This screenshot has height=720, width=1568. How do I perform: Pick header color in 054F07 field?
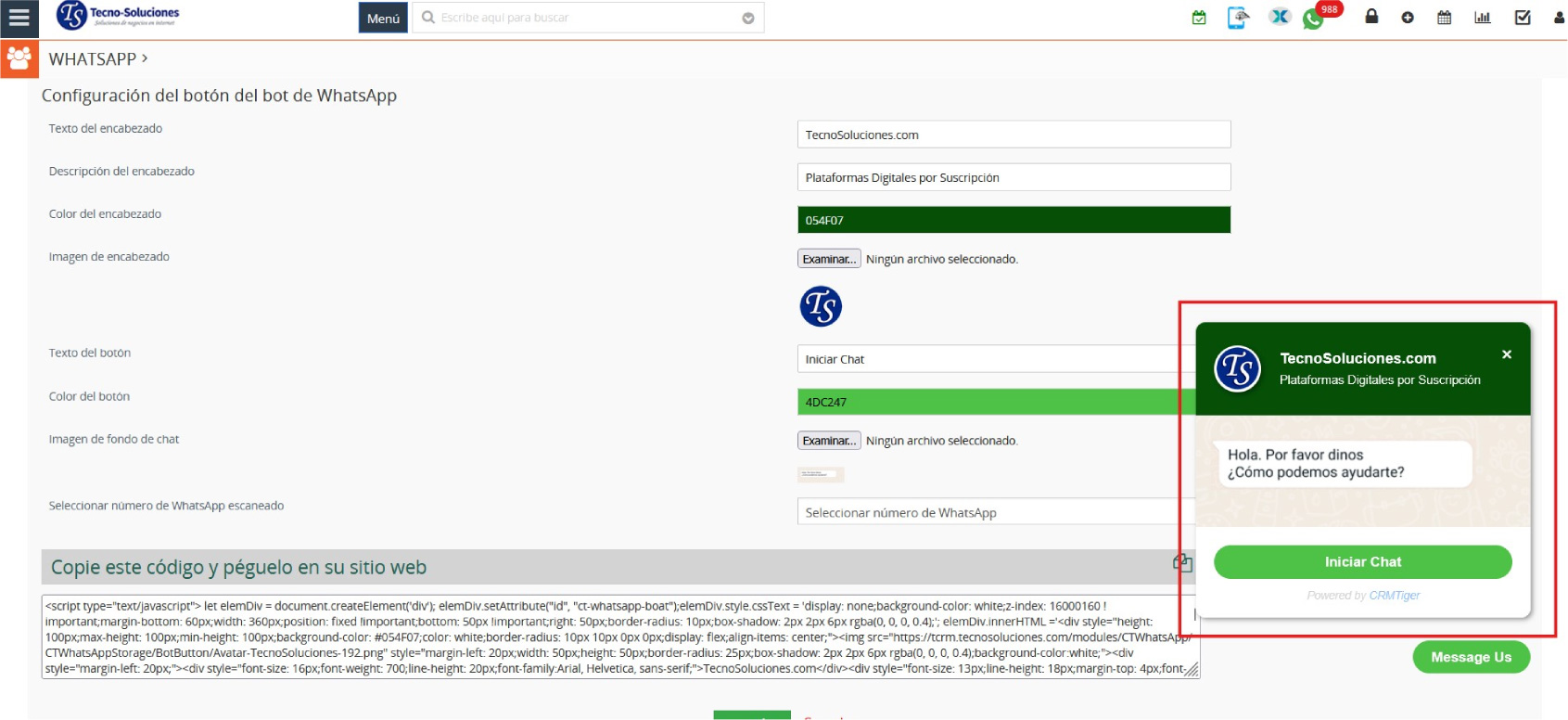click(1013, 220)
